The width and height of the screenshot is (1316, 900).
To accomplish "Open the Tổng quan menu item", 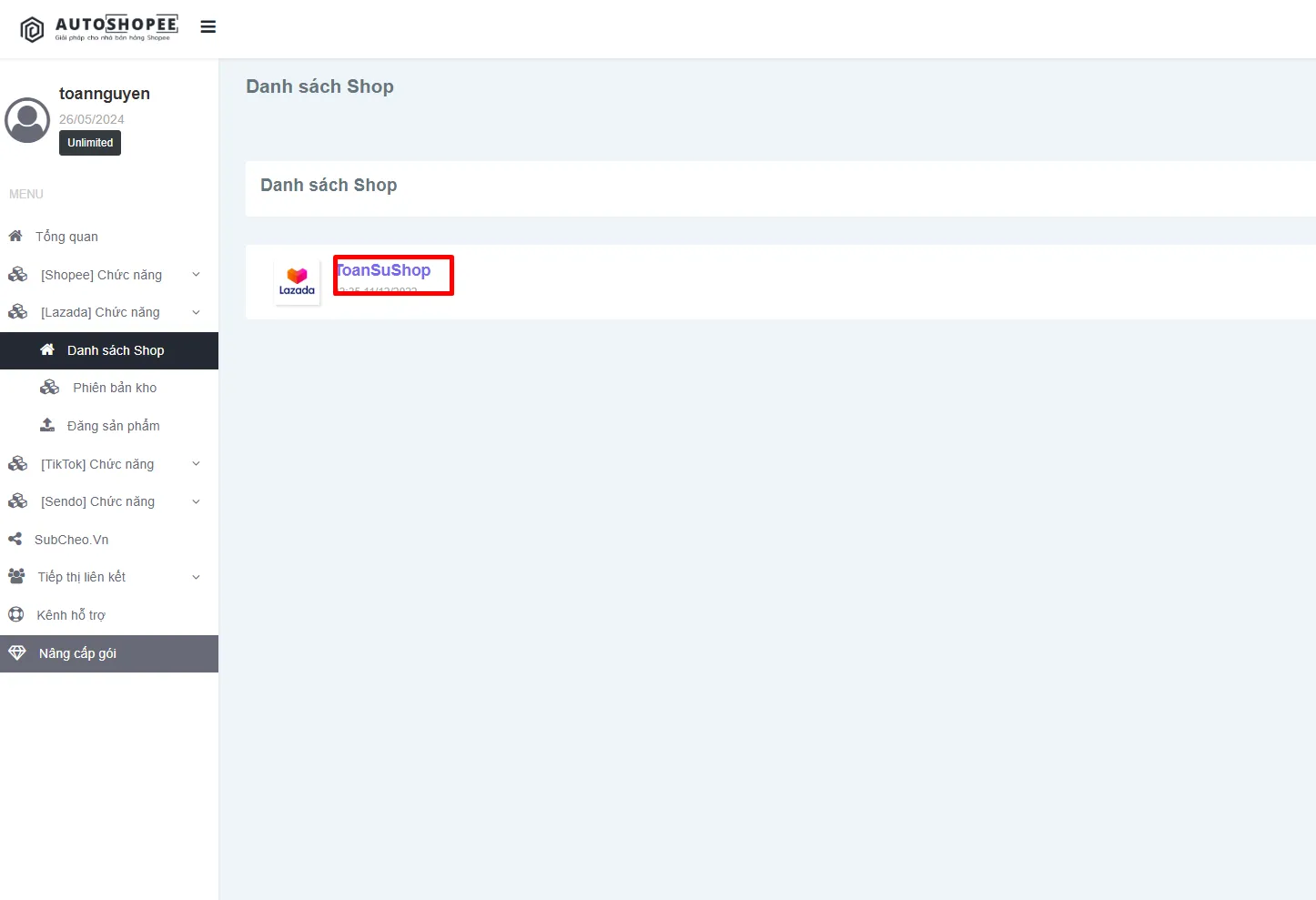I will pos(109,237).
